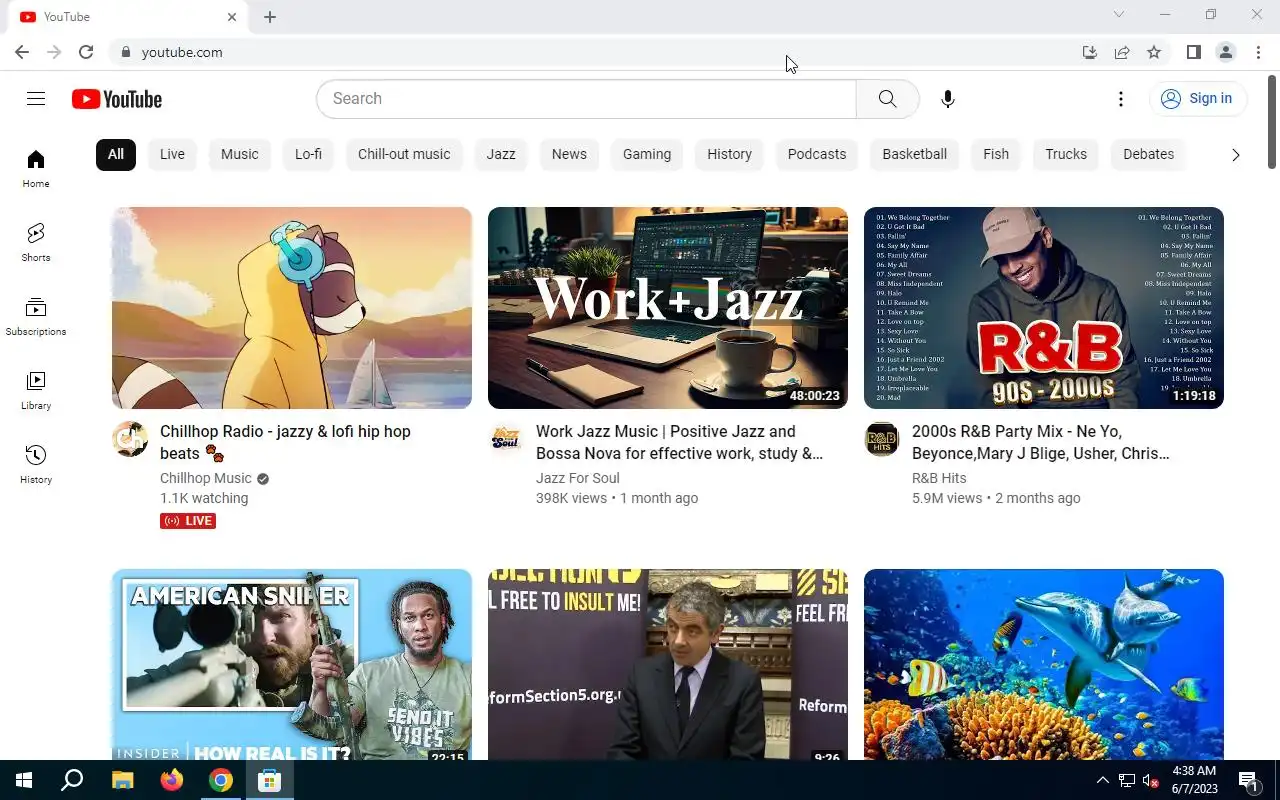Play the R&B 90s-2000s thumbnail
Viewport: 1280px width, 800px height.
(x=1044, y=308)
